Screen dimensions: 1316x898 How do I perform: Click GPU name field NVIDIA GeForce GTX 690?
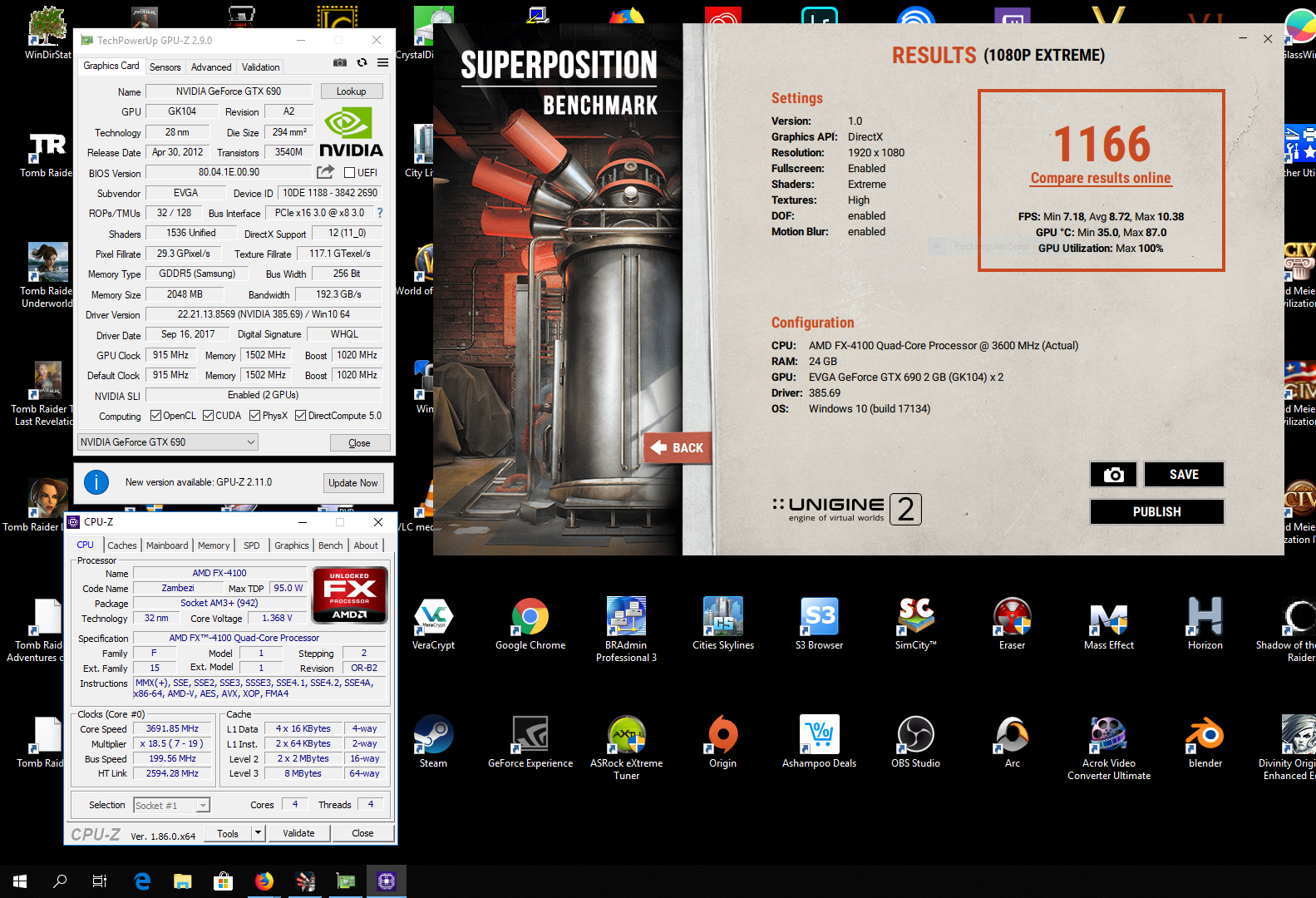(x=229, y=91)
